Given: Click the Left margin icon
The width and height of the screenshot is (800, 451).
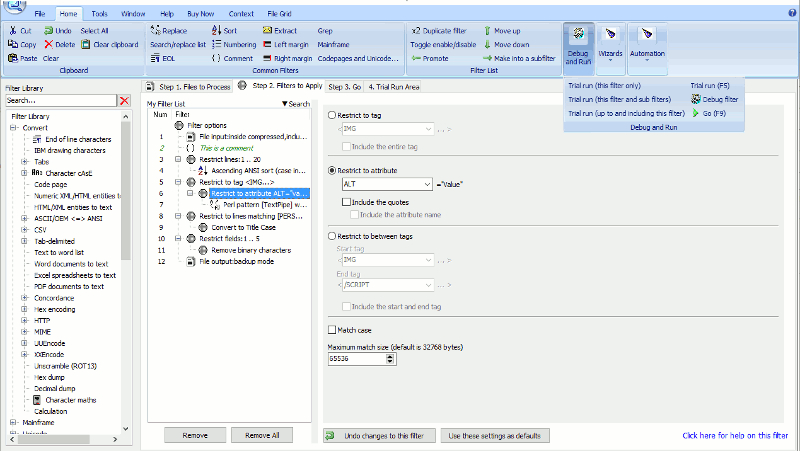Looking at the screenshot, I should [x=267, y=44].
